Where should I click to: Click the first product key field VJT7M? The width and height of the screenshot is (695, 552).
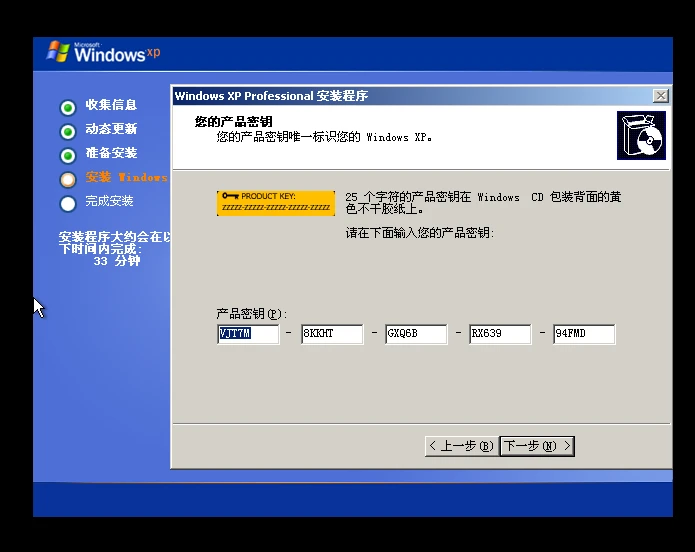(248, 334)
